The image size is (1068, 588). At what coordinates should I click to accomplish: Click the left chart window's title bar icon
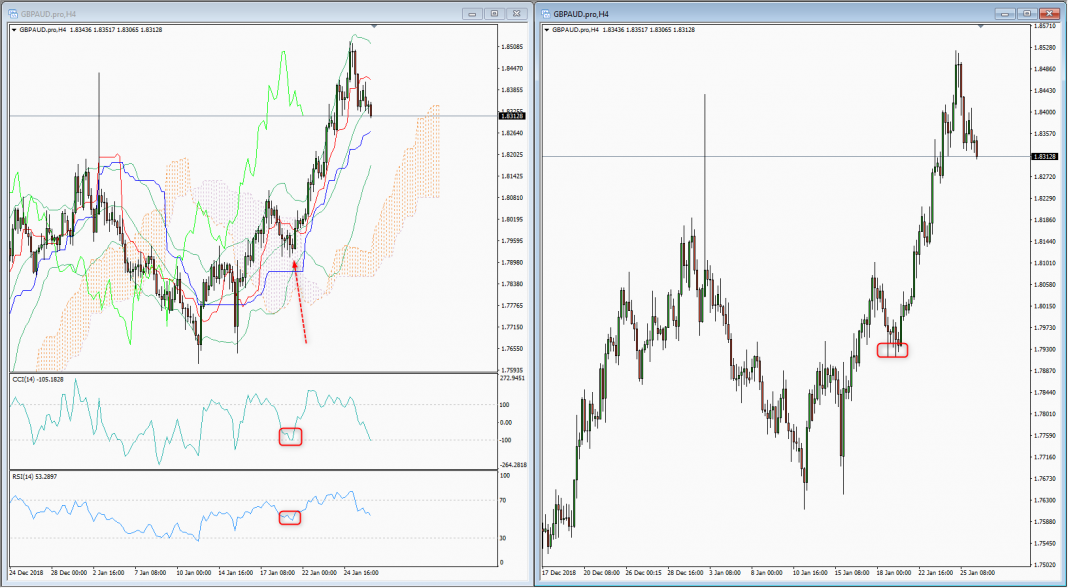[14, 13]
